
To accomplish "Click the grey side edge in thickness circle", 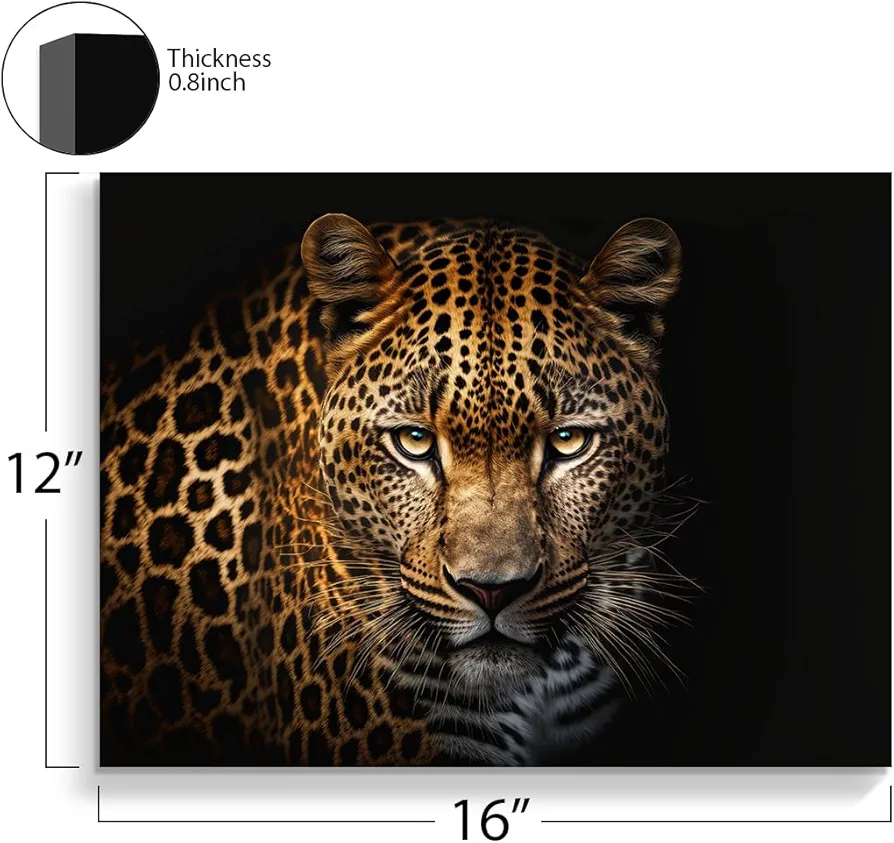I will point(57,95).
